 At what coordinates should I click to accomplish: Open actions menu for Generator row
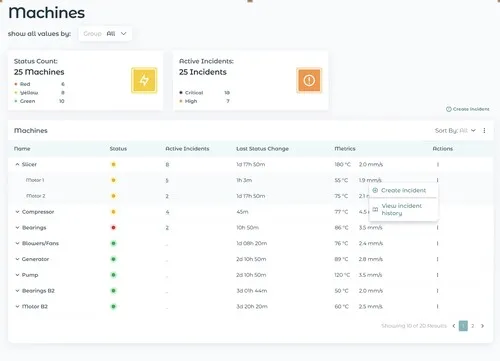pos(438,259)
